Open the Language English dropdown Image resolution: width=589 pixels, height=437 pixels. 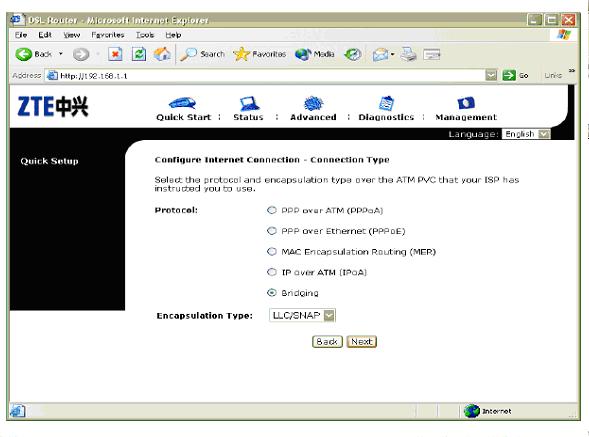point(526,134)
